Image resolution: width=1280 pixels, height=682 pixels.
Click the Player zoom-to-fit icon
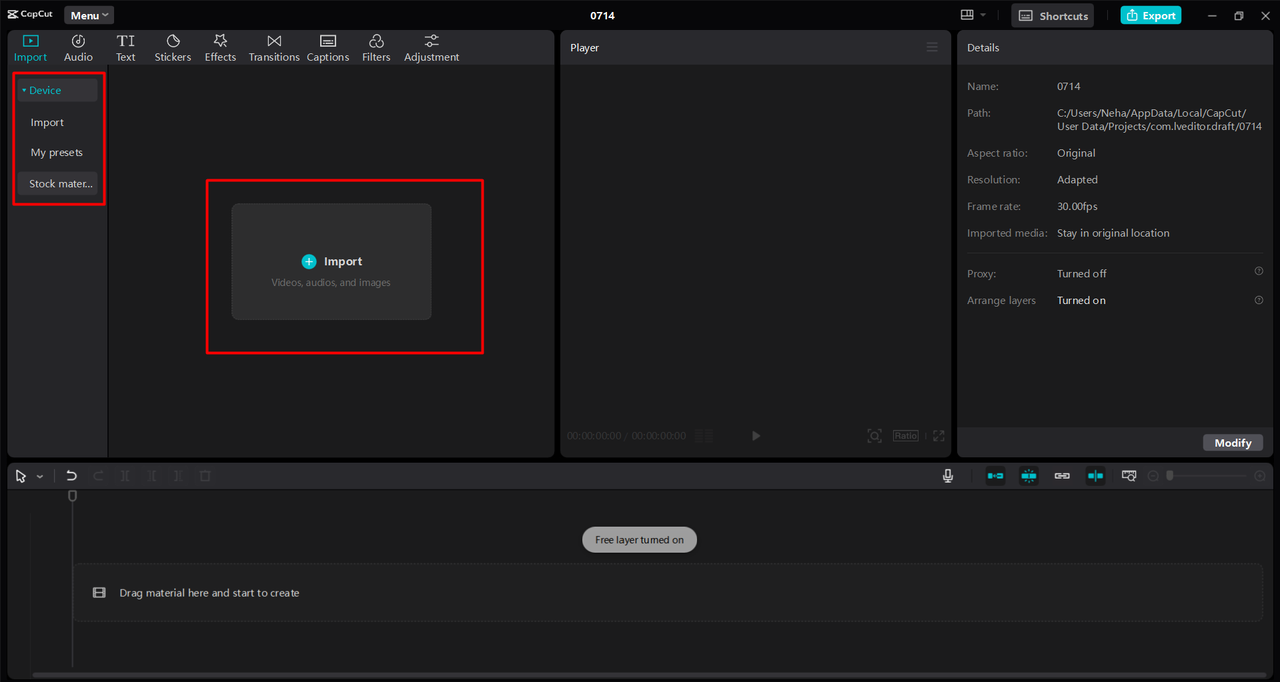pos(874,436)
